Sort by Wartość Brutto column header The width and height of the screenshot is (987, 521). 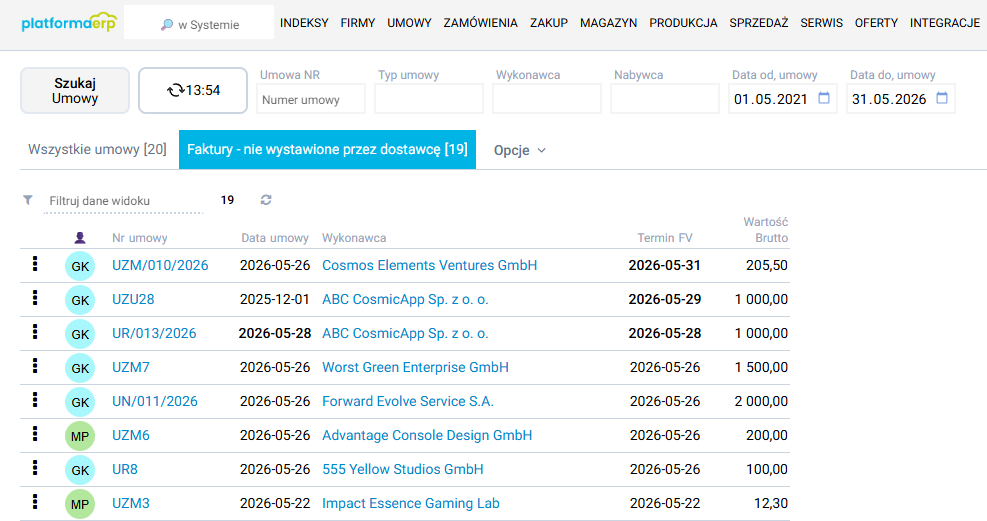(x=765, y=230)
